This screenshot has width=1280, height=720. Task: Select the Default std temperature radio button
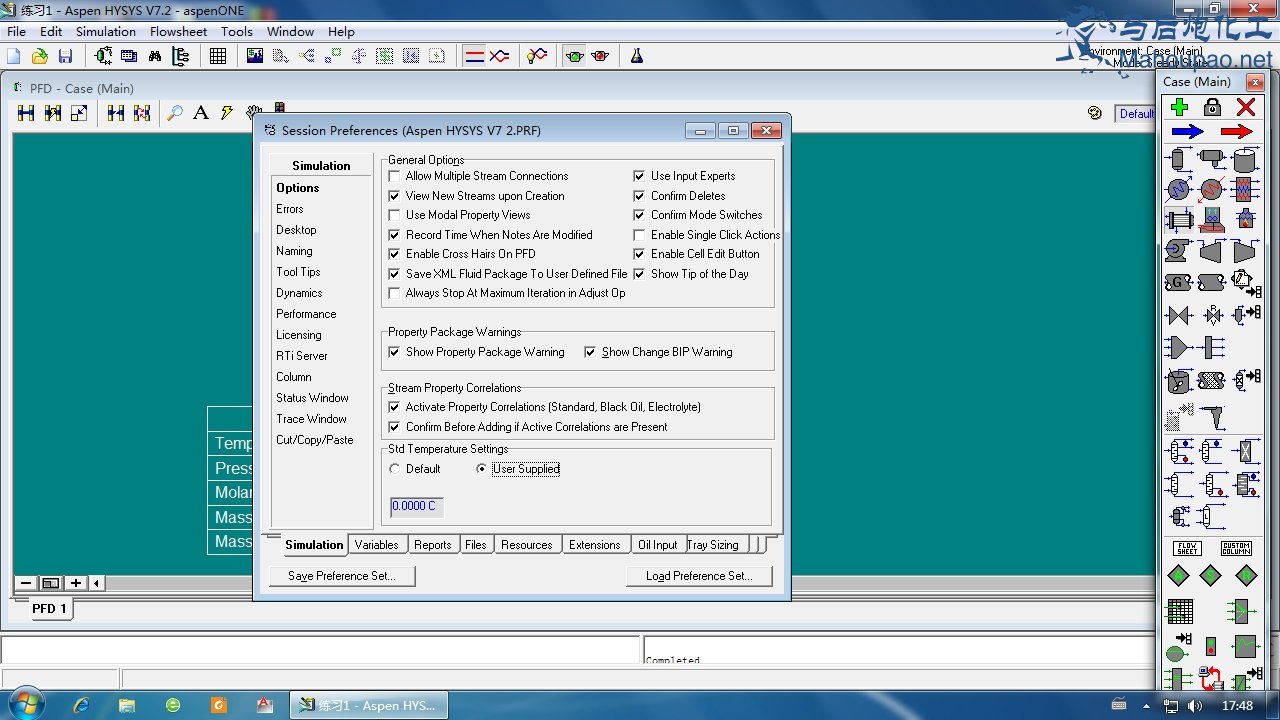coord(395,469)
